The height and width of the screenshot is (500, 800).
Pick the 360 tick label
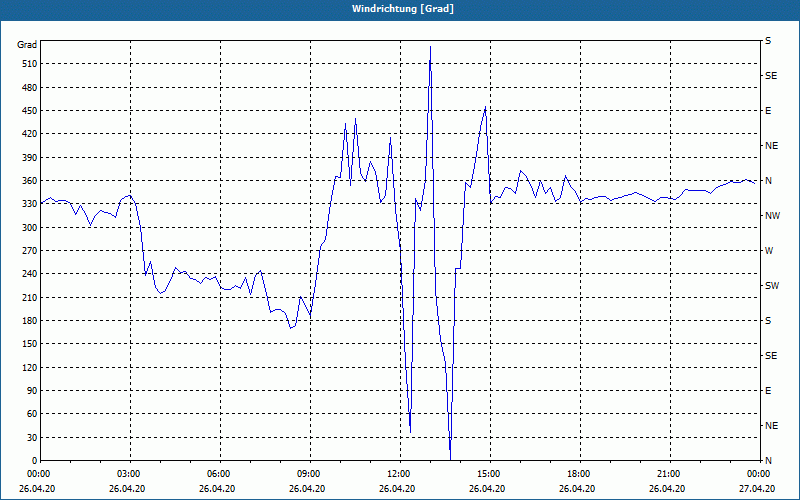[x=29, y=181]
